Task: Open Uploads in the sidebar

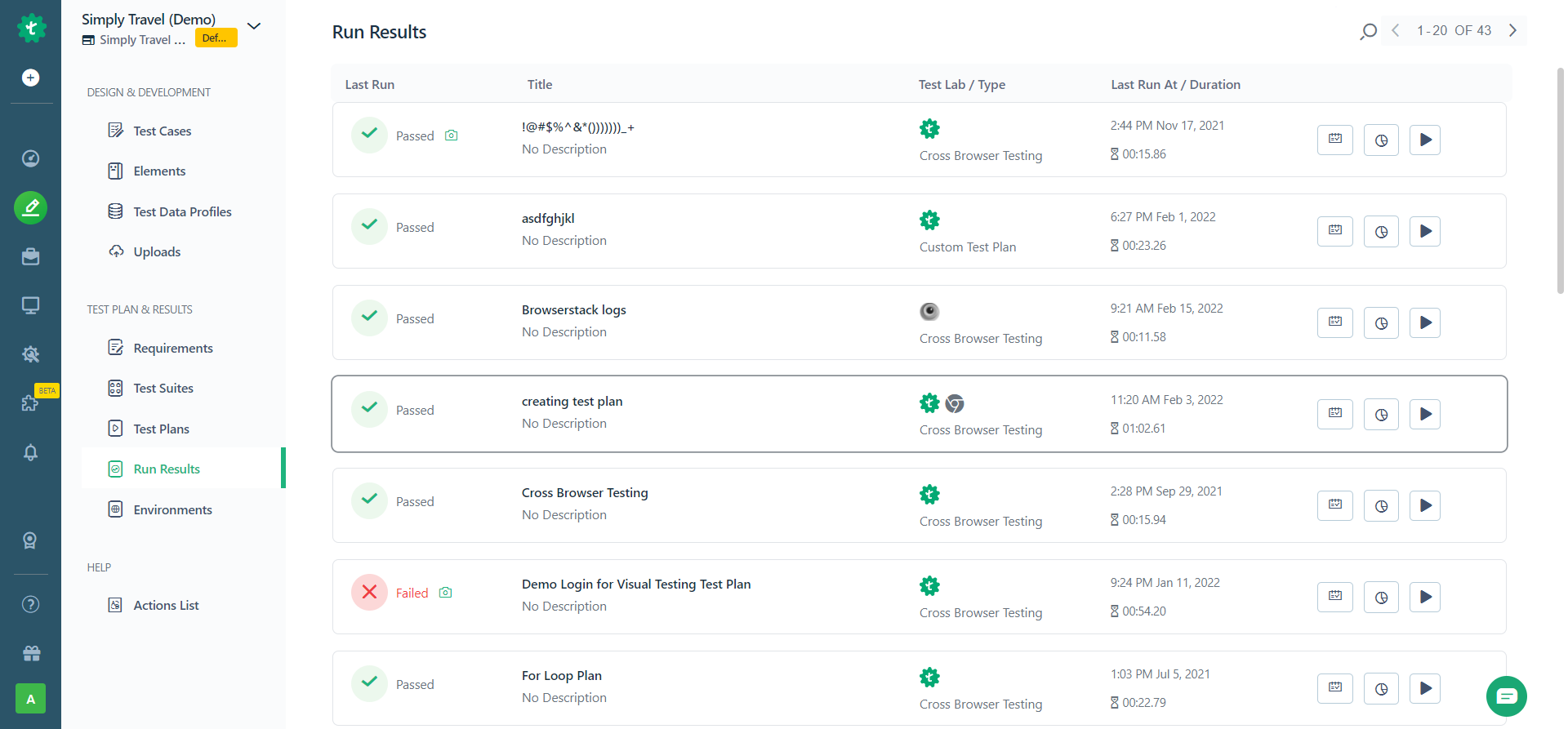Action: click(157, 251)
